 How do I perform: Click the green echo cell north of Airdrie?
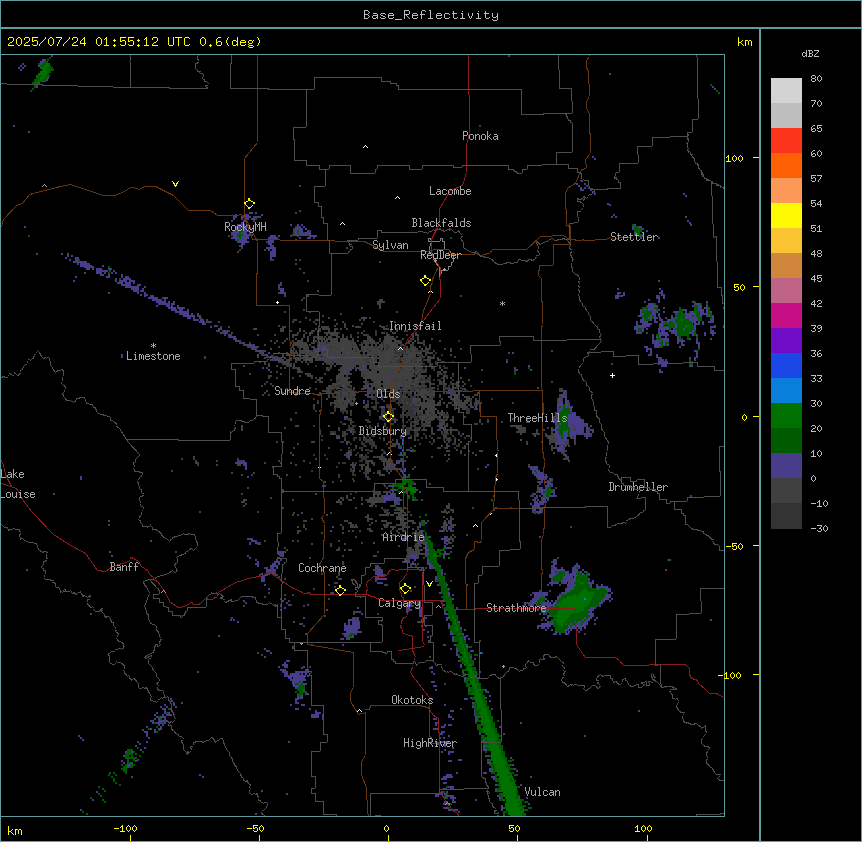tap(407, 486)
